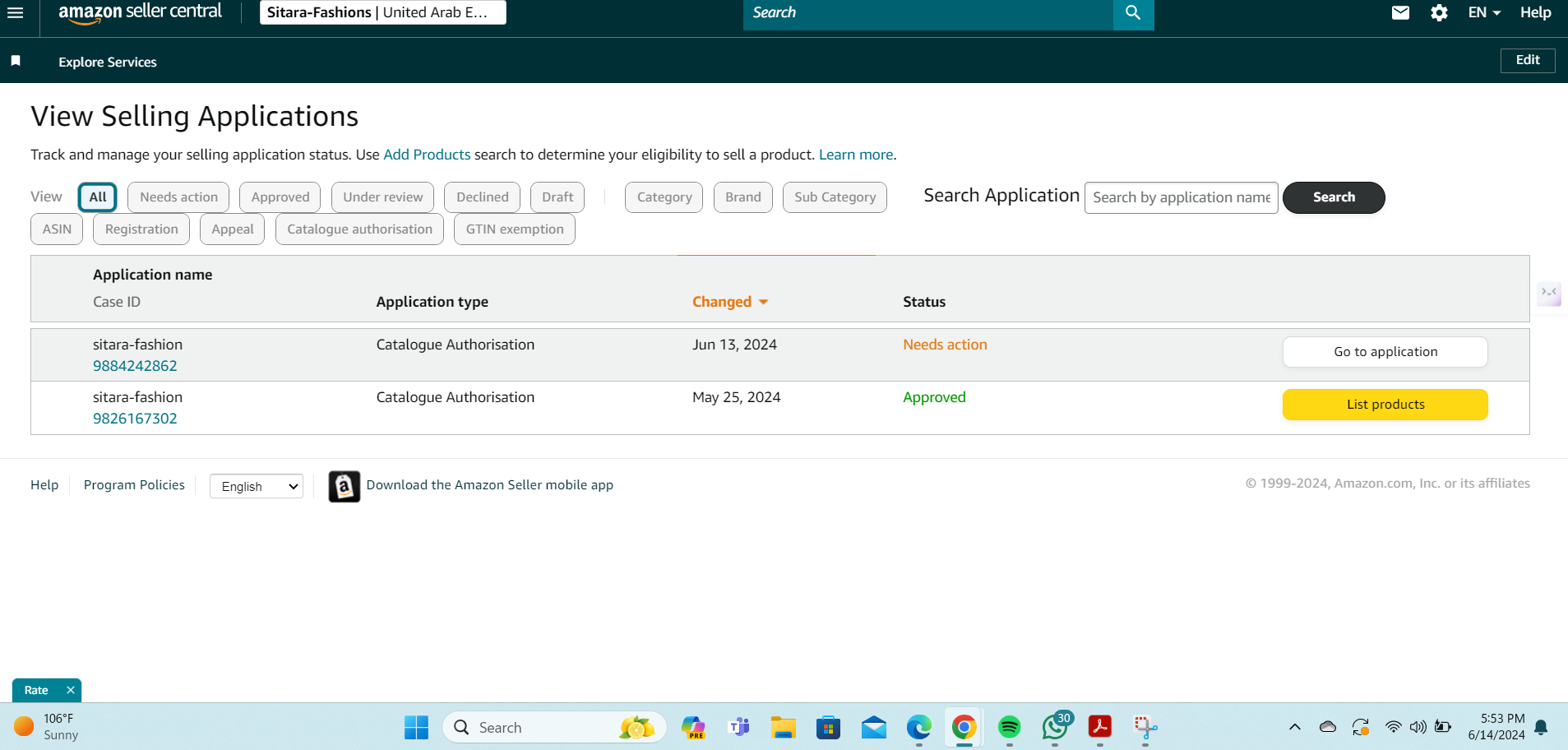1568x750 pixels.
Task: Open the Learn more link
Action: [856, 155]
